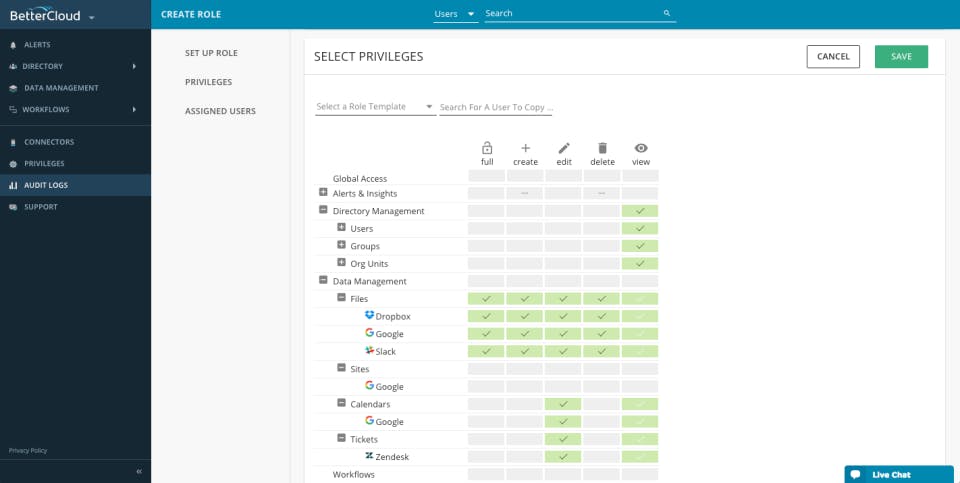Click the create plus column icon
The height and width of the screenshot is (483, 960).
tap(525, 148)
